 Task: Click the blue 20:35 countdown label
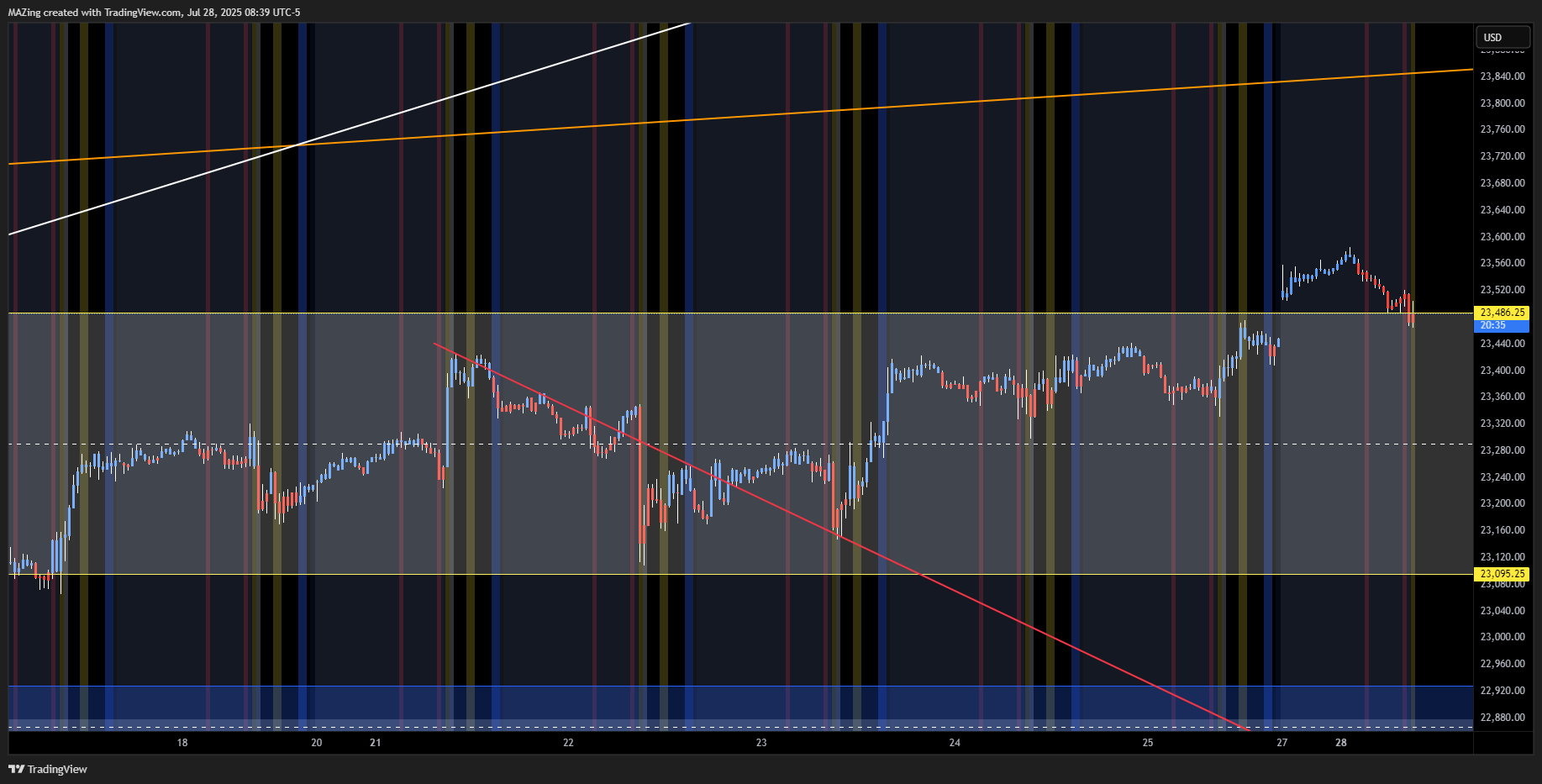pos(1502,325)
